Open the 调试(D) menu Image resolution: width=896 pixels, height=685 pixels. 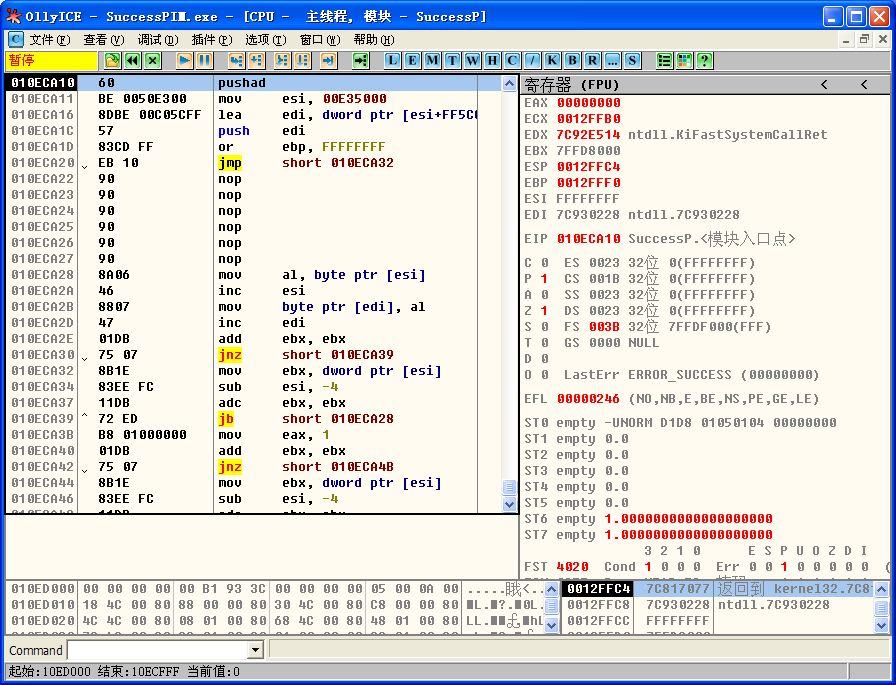point(158,39)
